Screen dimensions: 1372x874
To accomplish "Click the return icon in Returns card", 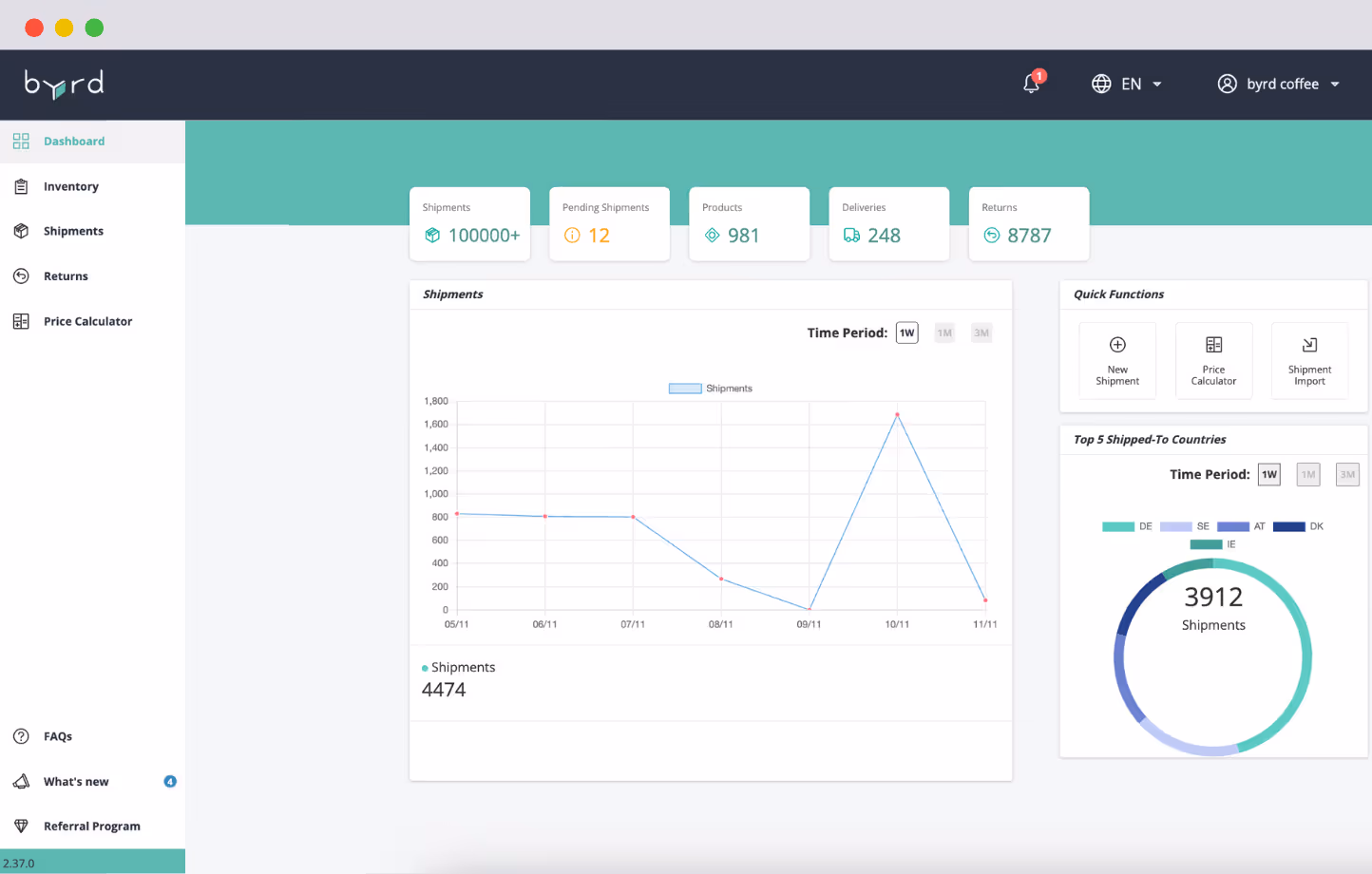I will (x=991, y=235).
